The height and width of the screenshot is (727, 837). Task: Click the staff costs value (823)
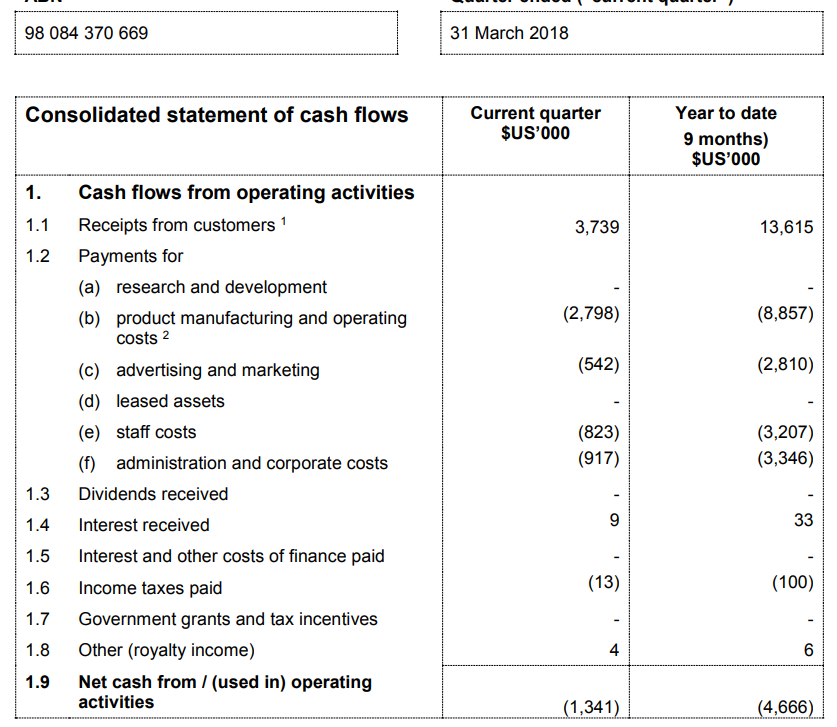(x=598, y=432)
